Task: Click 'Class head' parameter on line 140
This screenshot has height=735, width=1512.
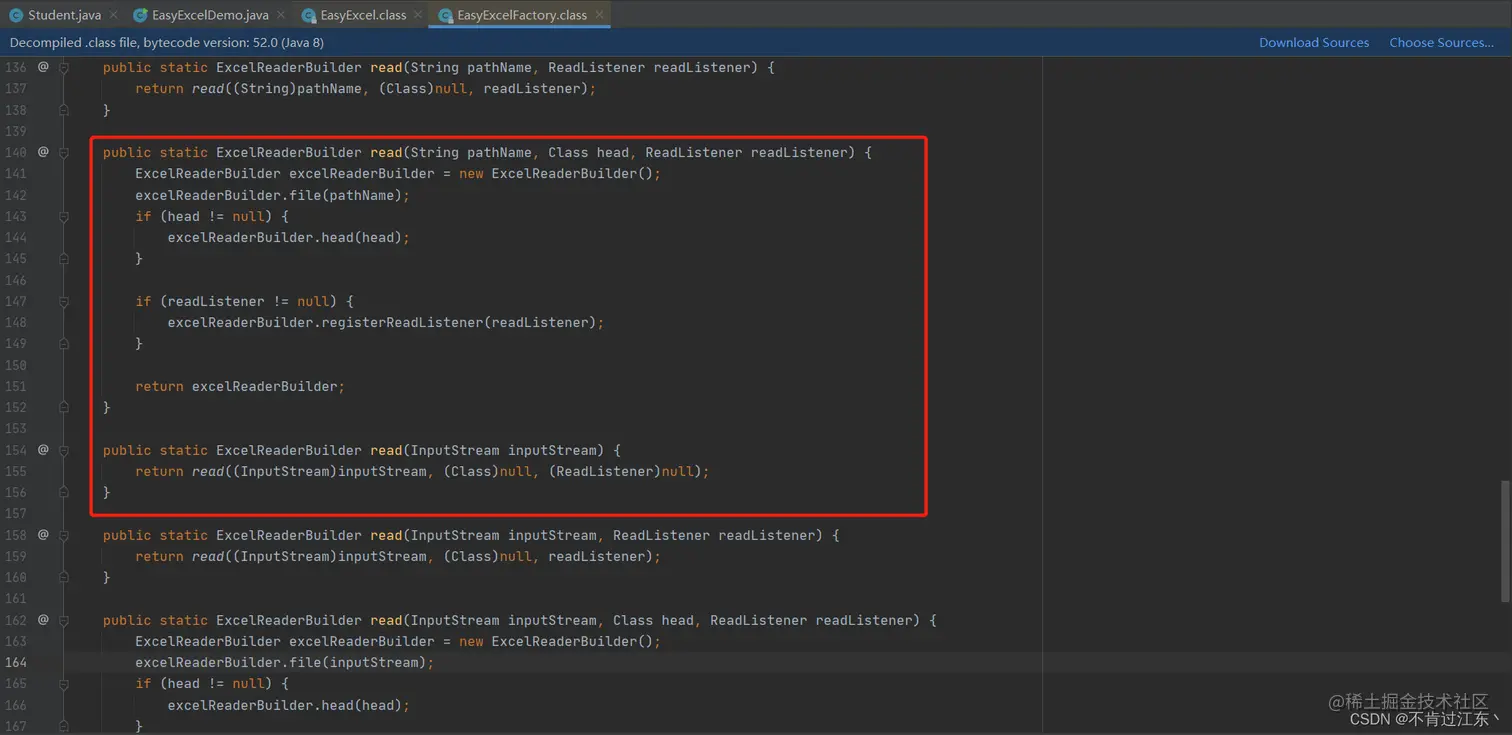Action: click(x=588, y=152)
